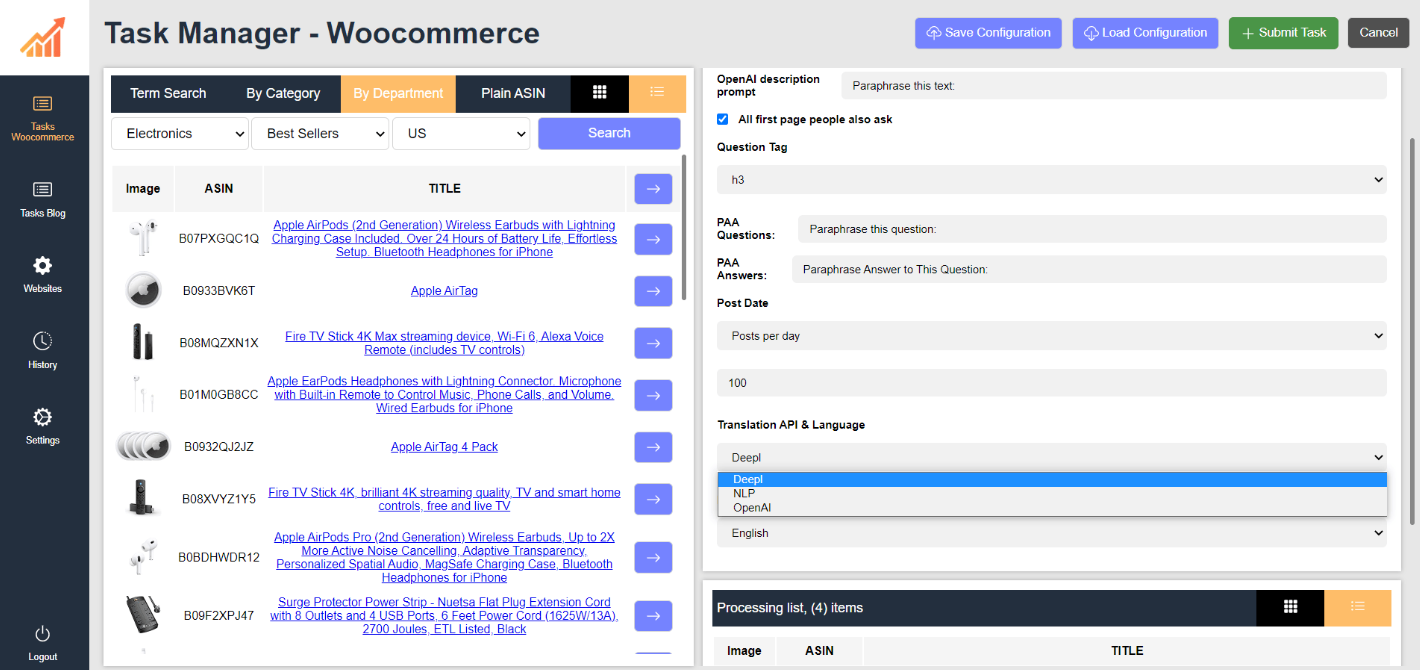The width and height of the screenshot is (1420, 670).
Task: Select OpenAI from the translation API list
Action: [1052, 507]
